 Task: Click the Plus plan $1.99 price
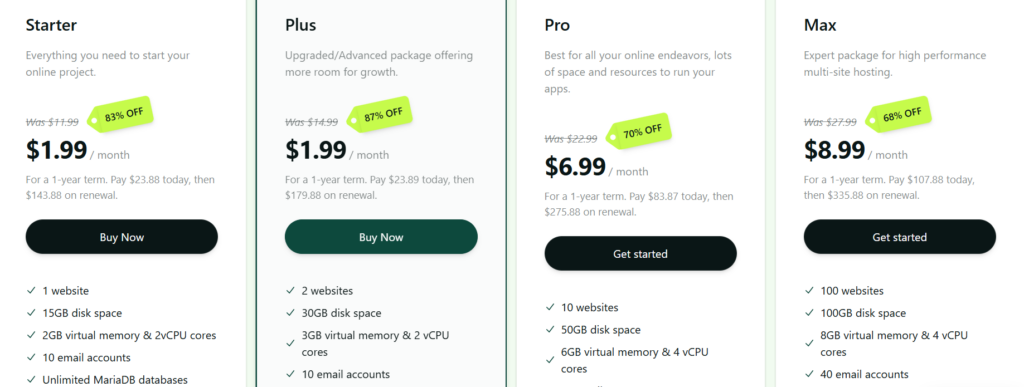click(316, 150)
